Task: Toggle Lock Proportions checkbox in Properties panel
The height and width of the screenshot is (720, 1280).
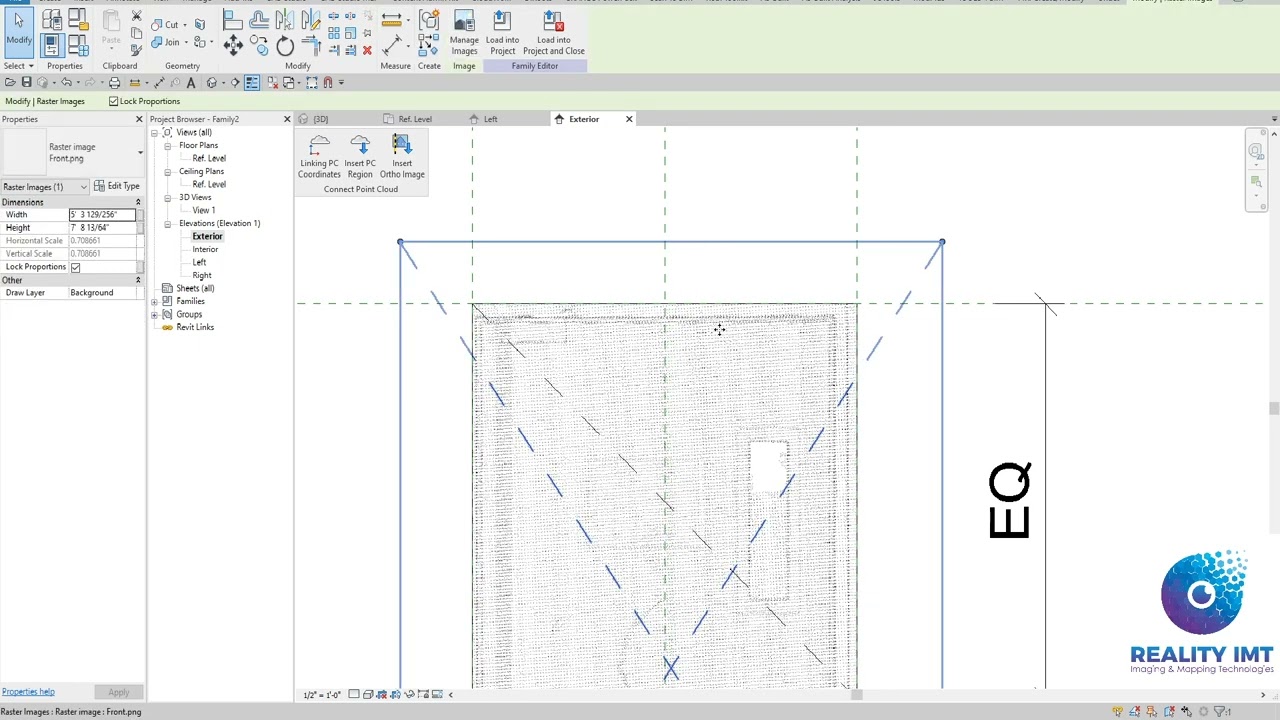Action: point(75,267)
